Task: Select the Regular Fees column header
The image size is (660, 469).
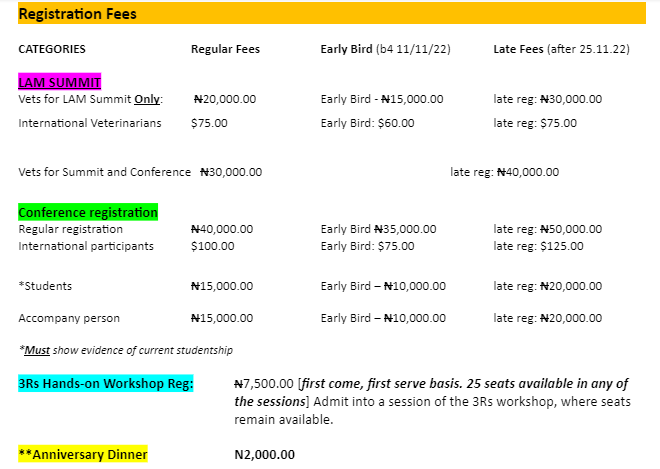Action: 225,49
